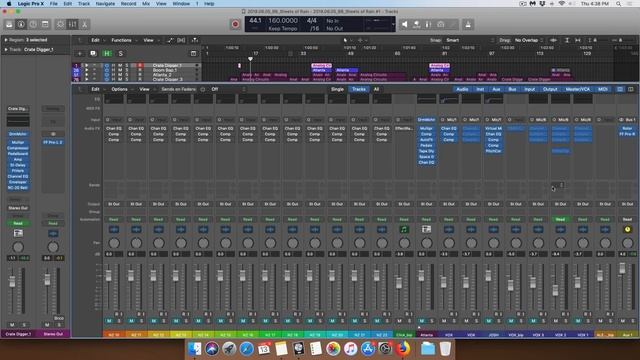Click the Quick Help button
640x360 pixels.
[x=33, y=24]
